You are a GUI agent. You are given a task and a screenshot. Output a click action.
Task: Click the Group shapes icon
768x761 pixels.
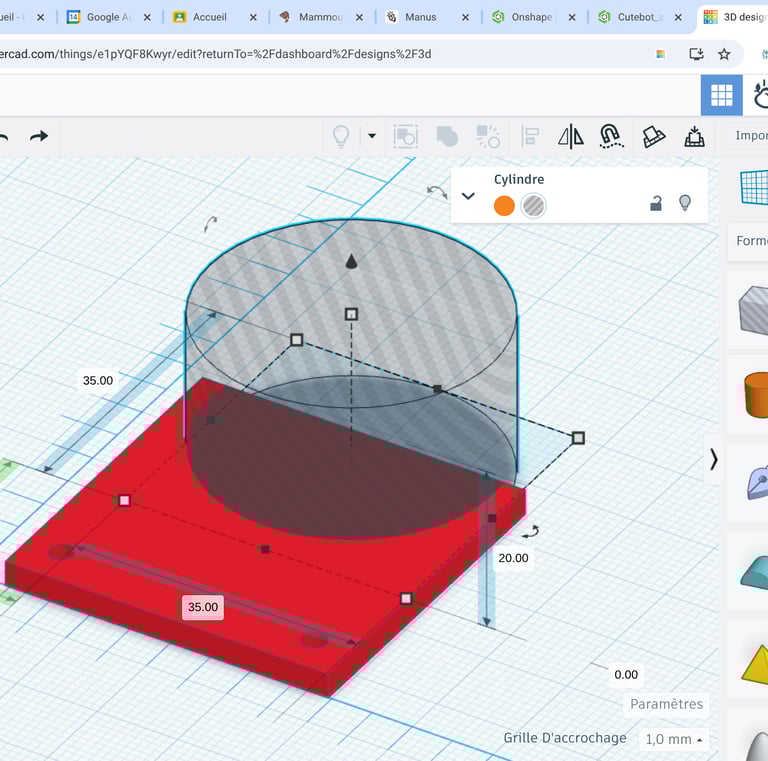[x=447, y=137]
